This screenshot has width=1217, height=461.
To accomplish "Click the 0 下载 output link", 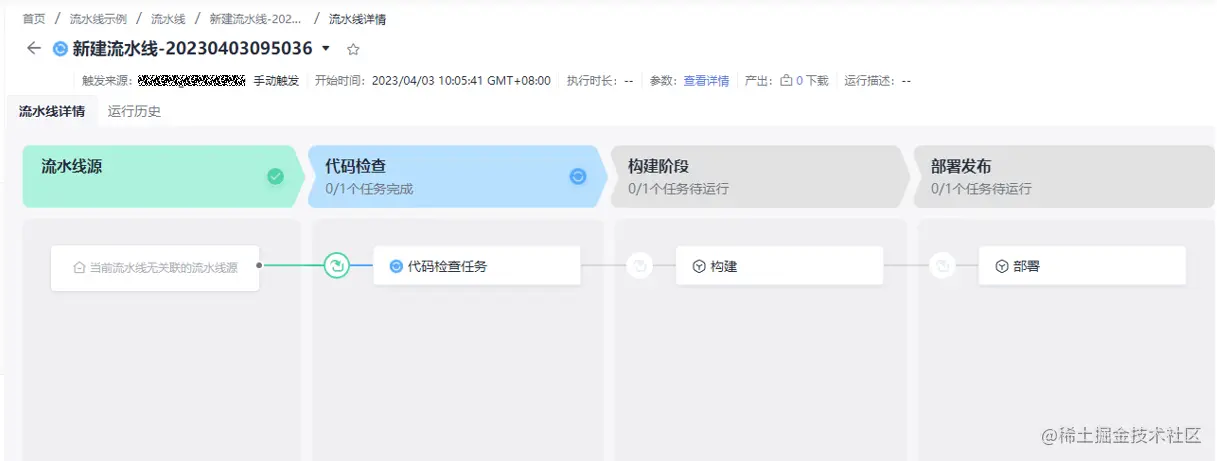I will (x=812, y=81).
